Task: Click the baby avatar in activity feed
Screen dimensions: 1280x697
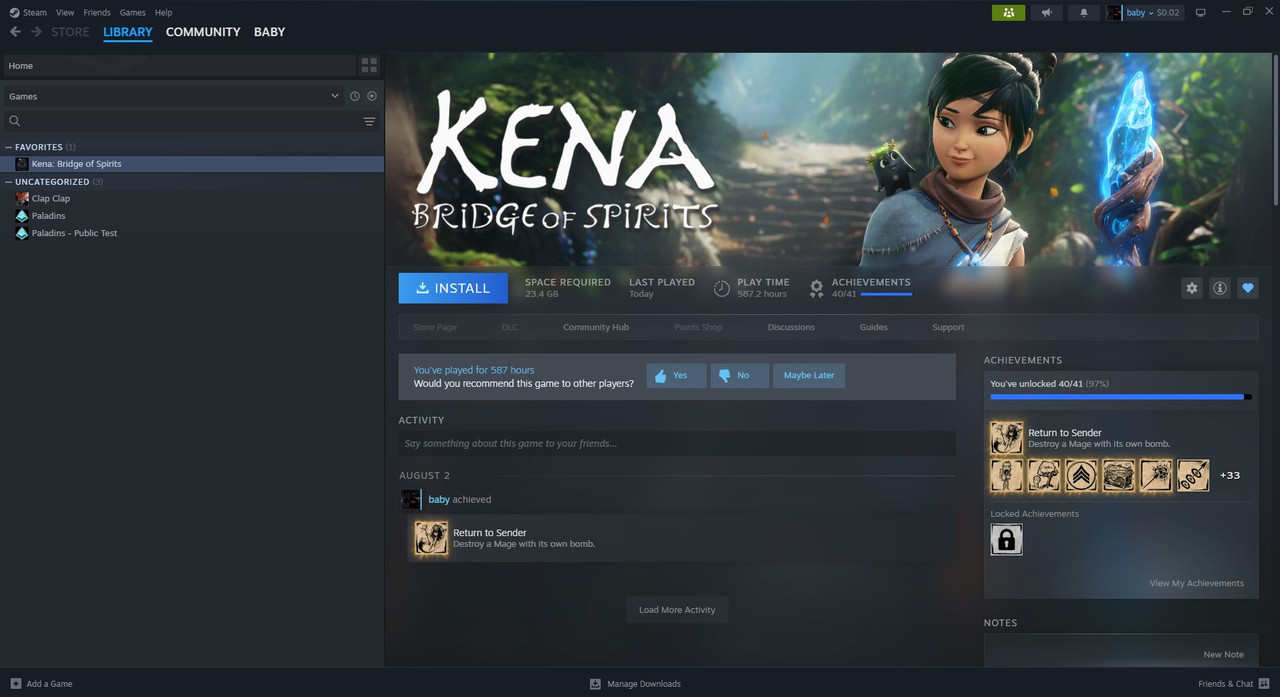Action: (x=411, y=499)
